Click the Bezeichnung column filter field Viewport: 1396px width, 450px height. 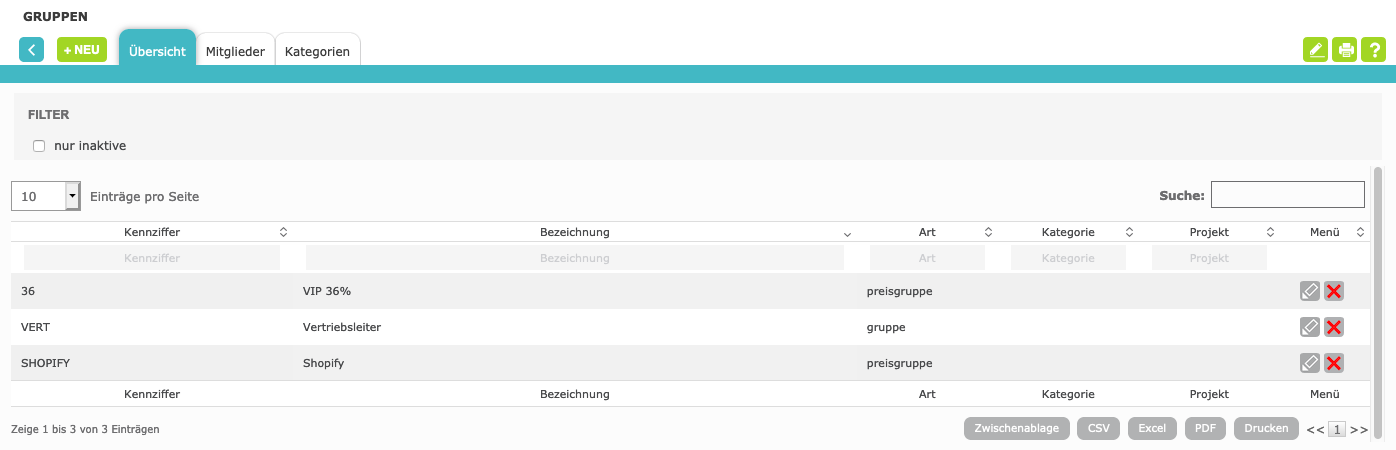(x=574, y=258)
